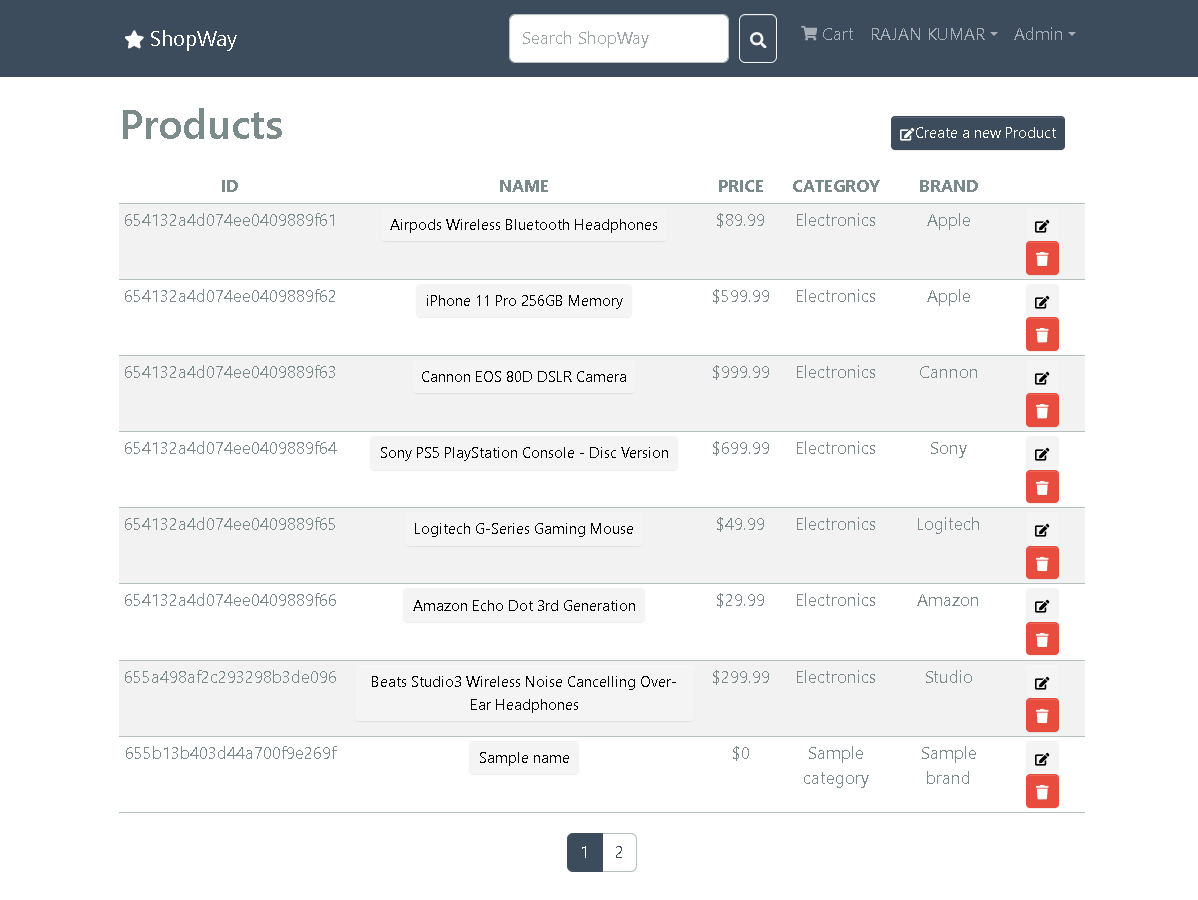Open Amazon Echo Dot 3rd Generation link
The image size is (1198, 900).
[523, 605]
